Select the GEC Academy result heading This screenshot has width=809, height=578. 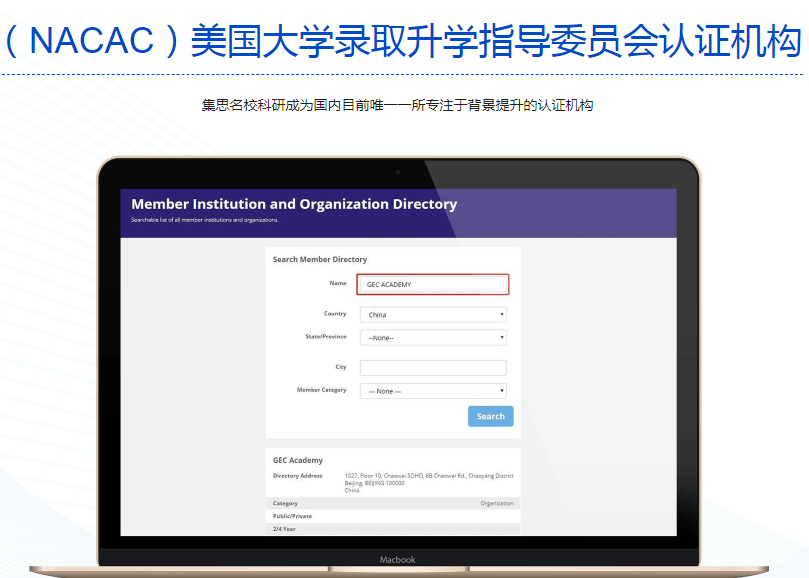(x=298, y=460)
